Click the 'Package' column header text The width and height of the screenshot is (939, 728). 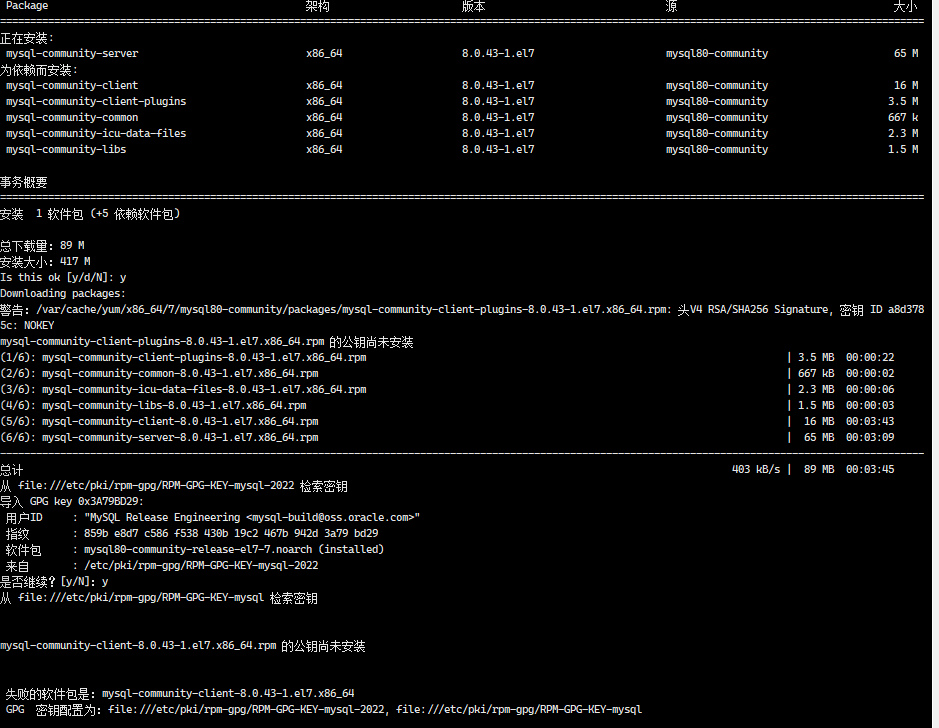pos(27,5)
